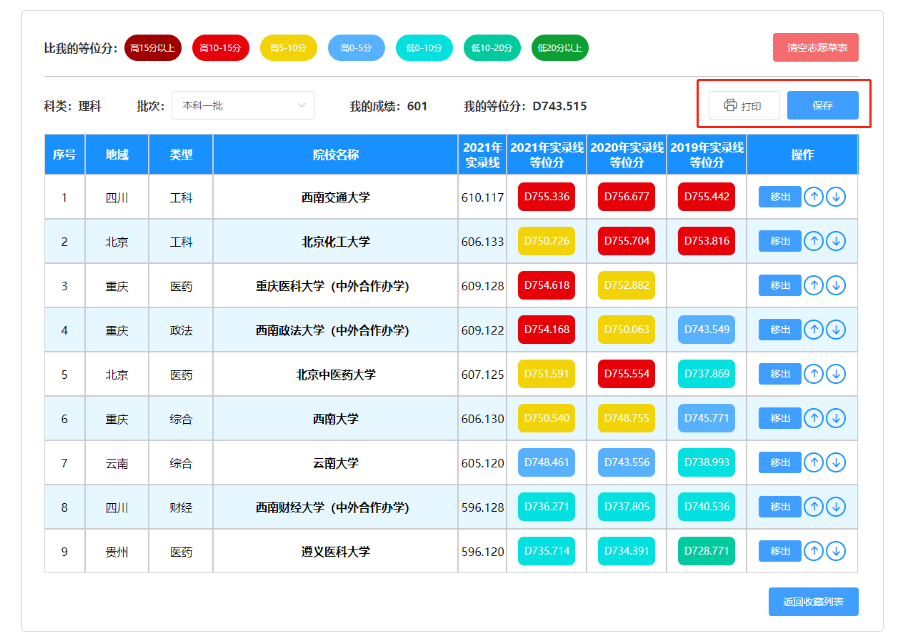Move 北京化工大学 row down
Screen dimensions: 904x642
836,241
